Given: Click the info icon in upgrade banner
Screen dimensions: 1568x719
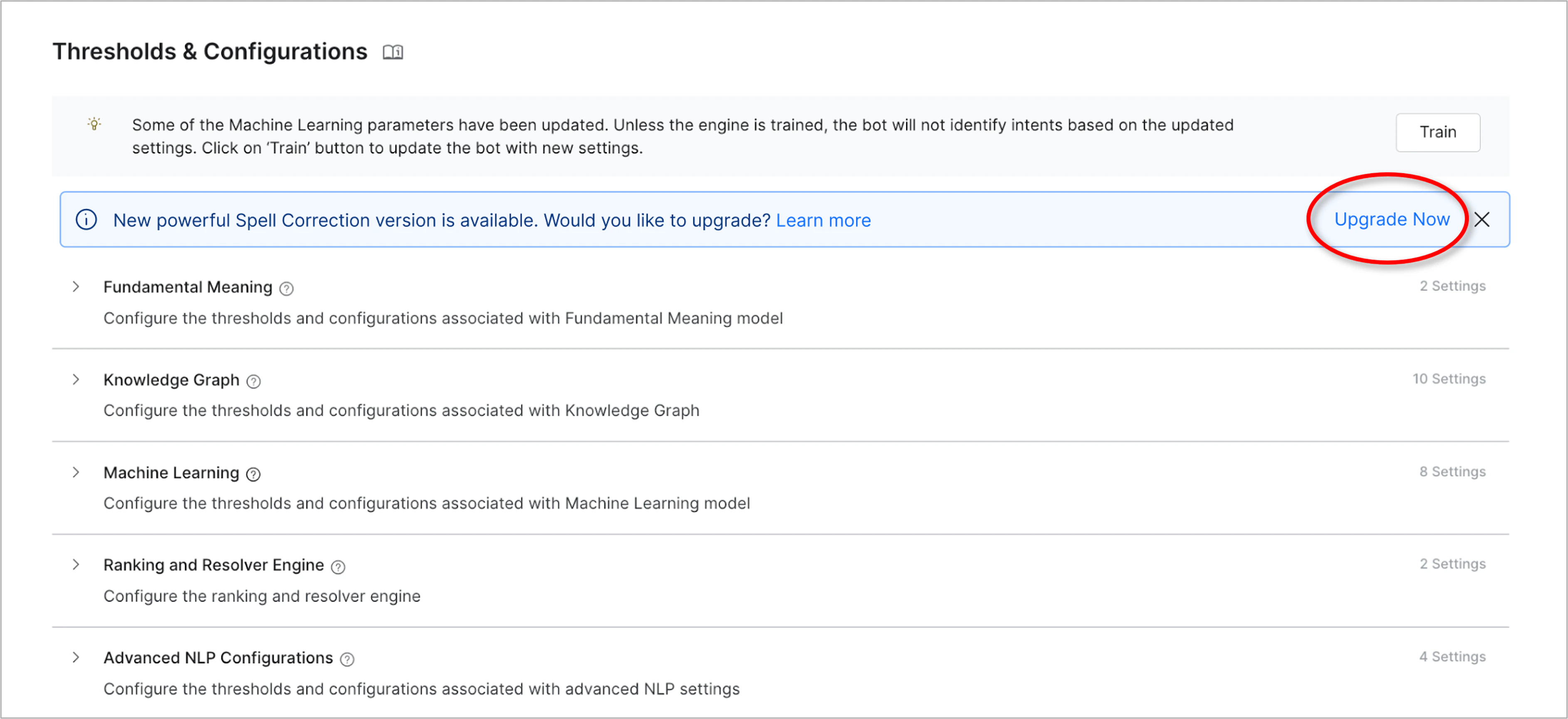Looking at the screenshot, I should pos(87,219).
